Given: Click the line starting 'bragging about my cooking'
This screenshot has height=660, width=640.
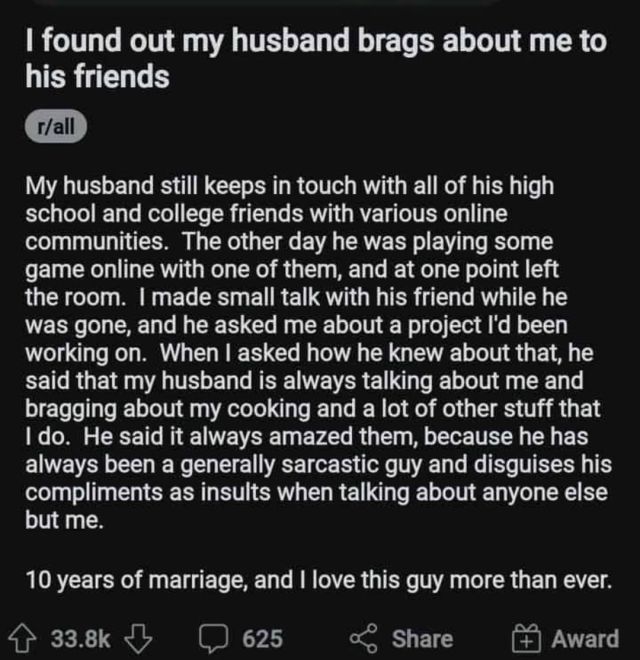Looking at the screenshot, I should coord(313,410).
